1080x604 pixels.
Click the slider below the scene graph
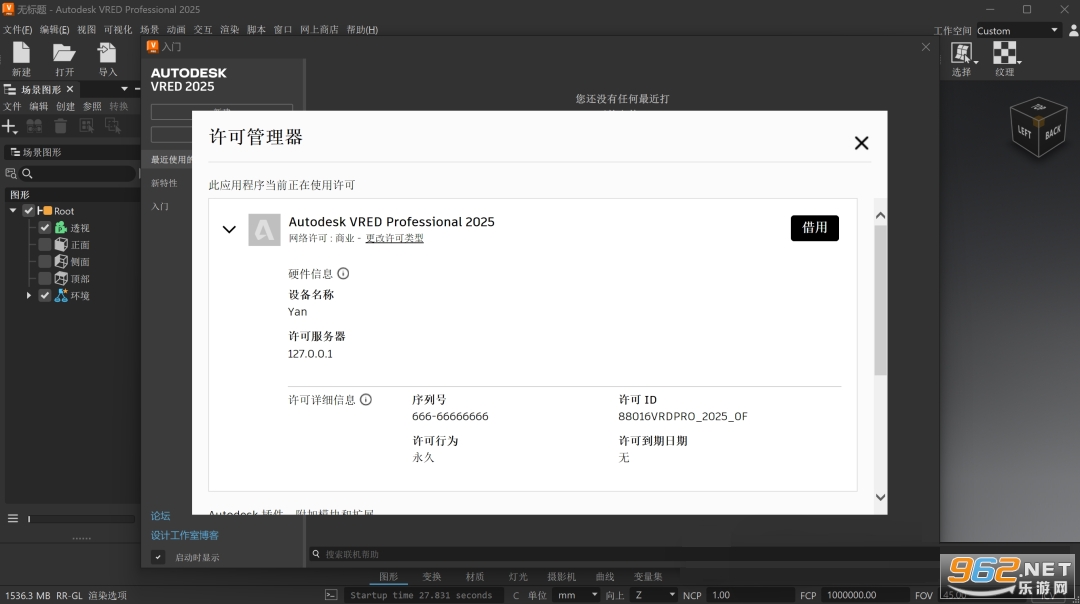pos(81,519)
